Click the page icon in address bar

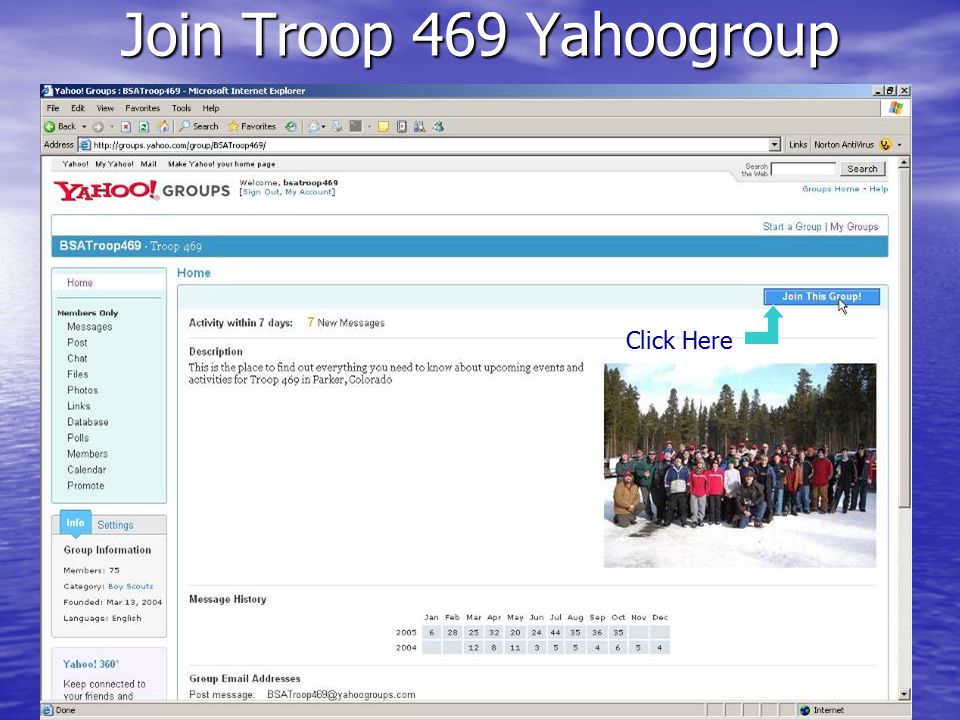coord(85,145)
